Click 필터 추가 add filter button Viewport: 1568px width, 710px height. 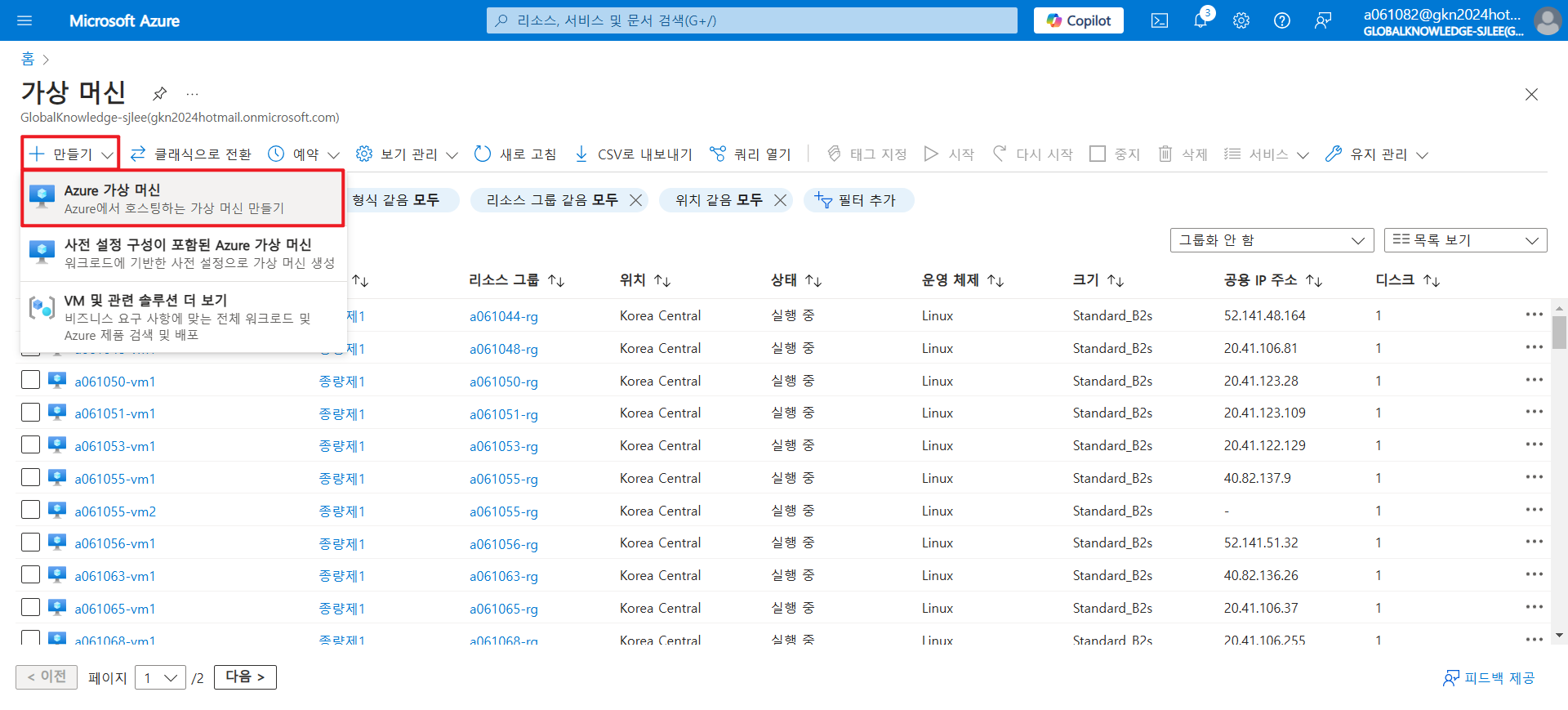tap(858, 200)
